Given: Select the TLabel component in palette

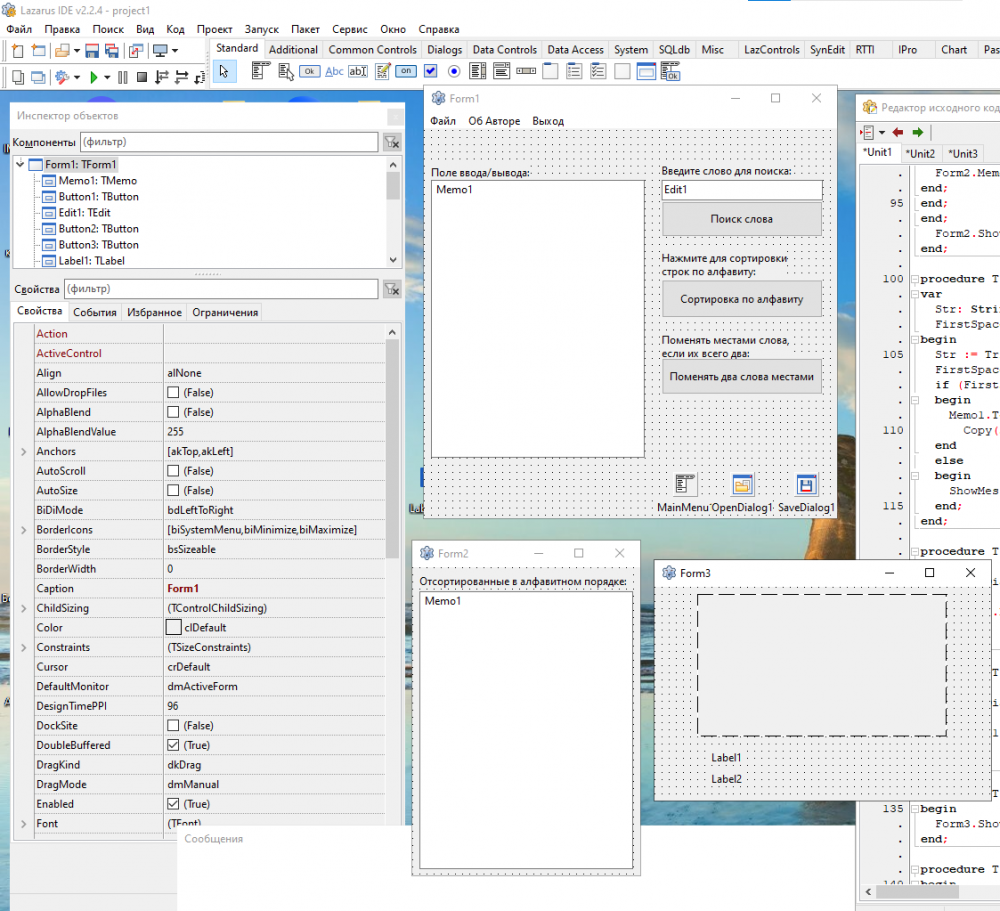Looking at the screenshot, I should (334, 71).
